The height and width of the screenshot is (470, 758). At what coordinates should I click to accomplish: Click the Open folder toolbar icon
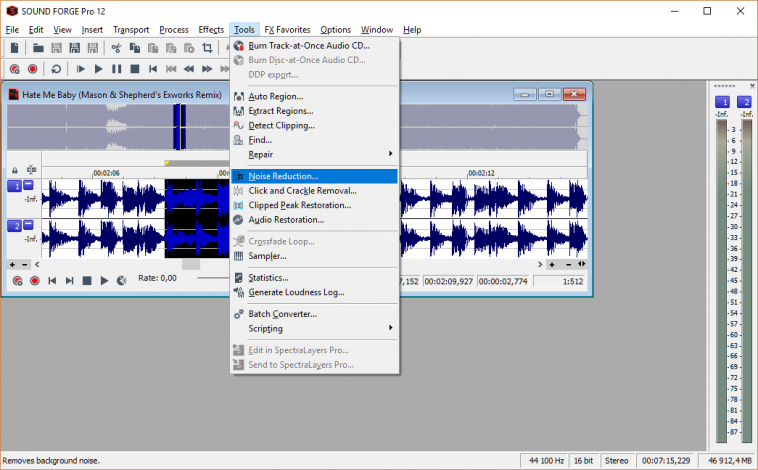click(38, 48)
